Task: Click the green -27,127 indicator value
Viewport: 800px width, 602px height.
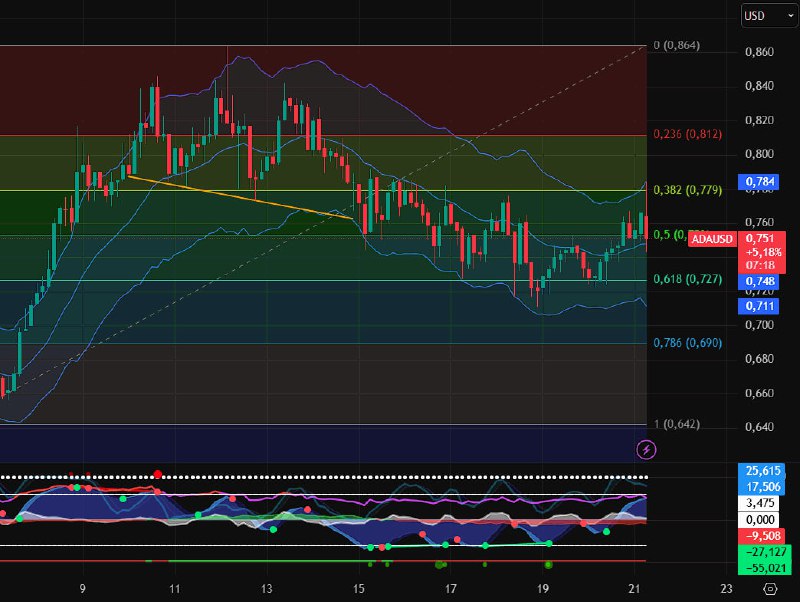Action: [x=765, y=553]
